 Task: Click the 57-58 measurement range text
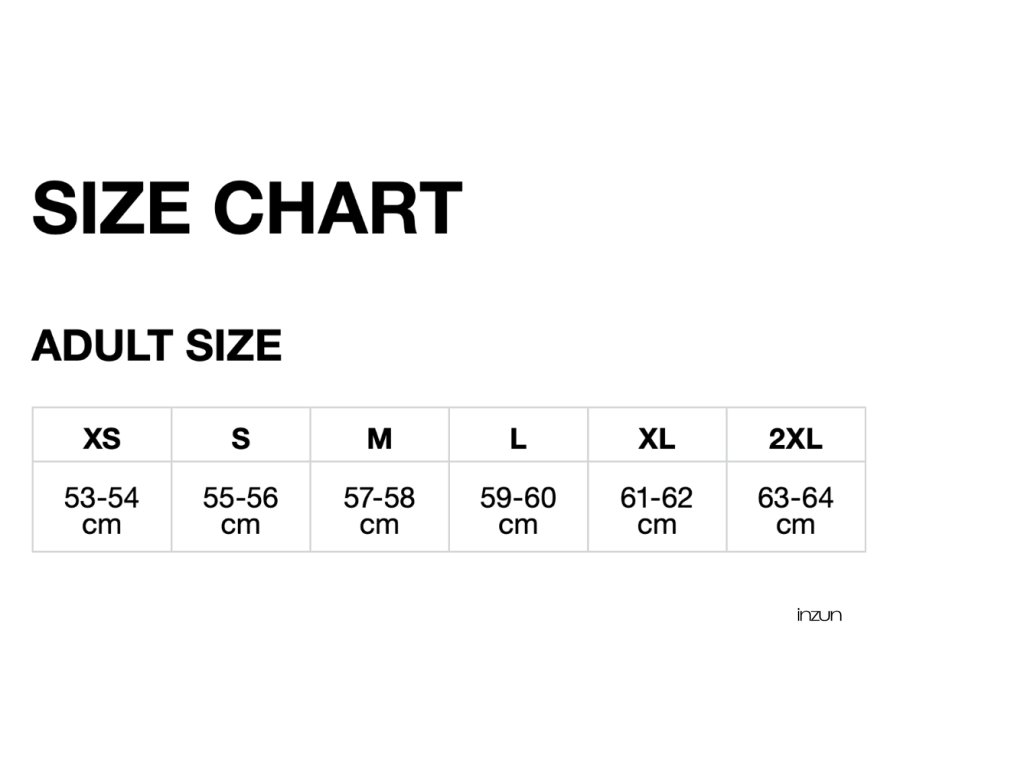click(379, 497)
